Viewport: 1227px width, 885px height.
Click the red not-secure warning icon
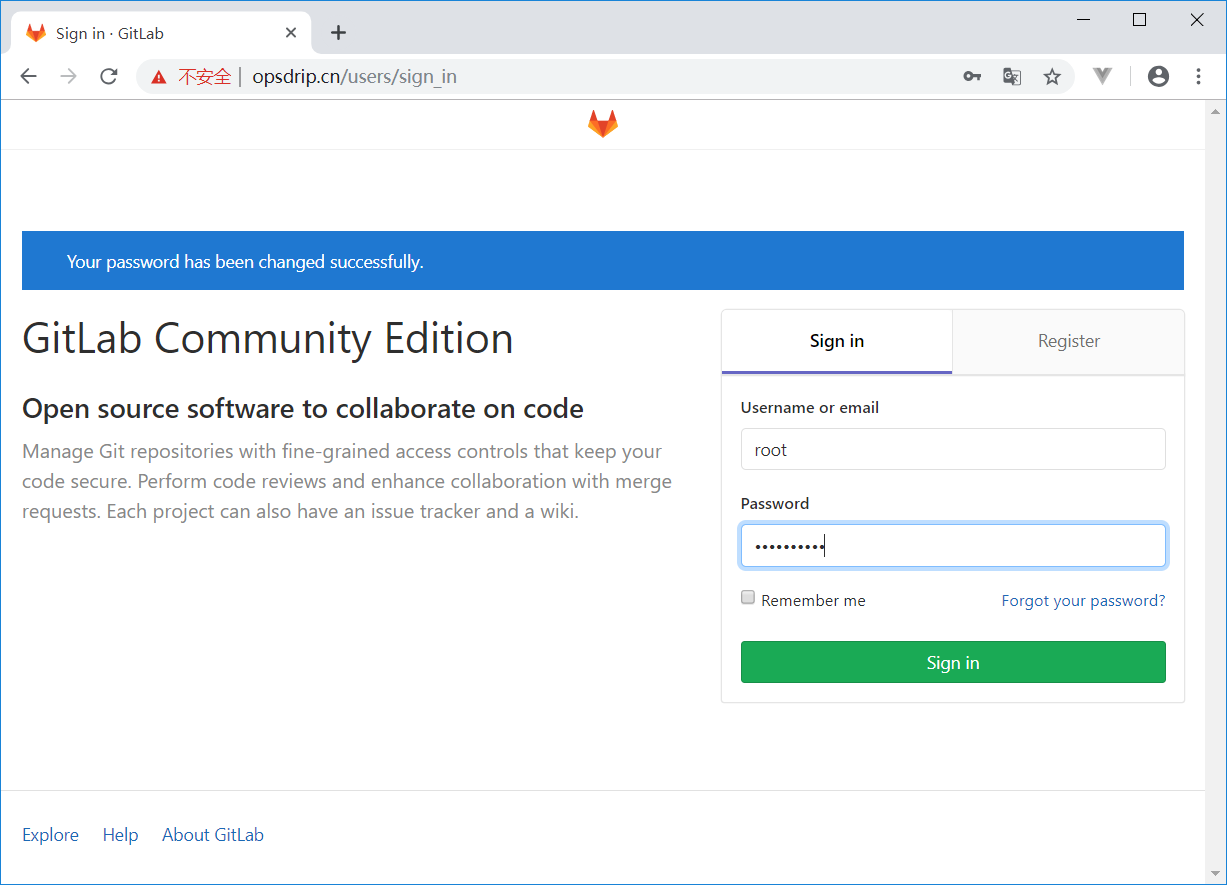[159, 77]
